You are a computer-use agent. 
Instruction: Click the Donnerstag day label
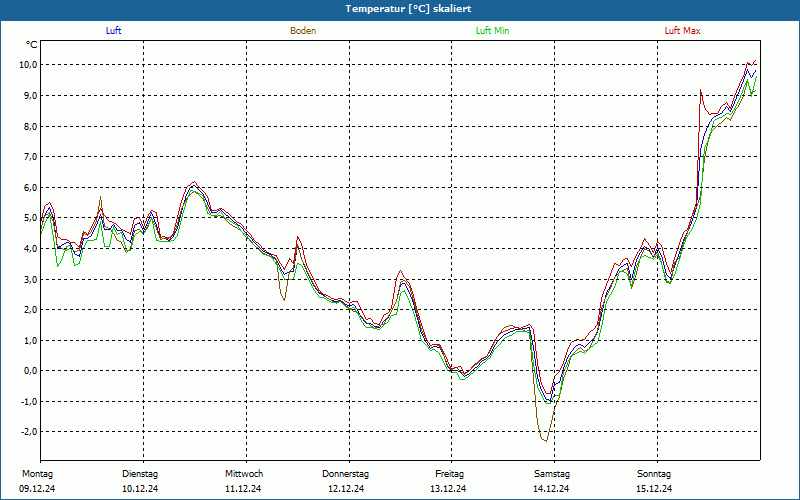point(345,474)
